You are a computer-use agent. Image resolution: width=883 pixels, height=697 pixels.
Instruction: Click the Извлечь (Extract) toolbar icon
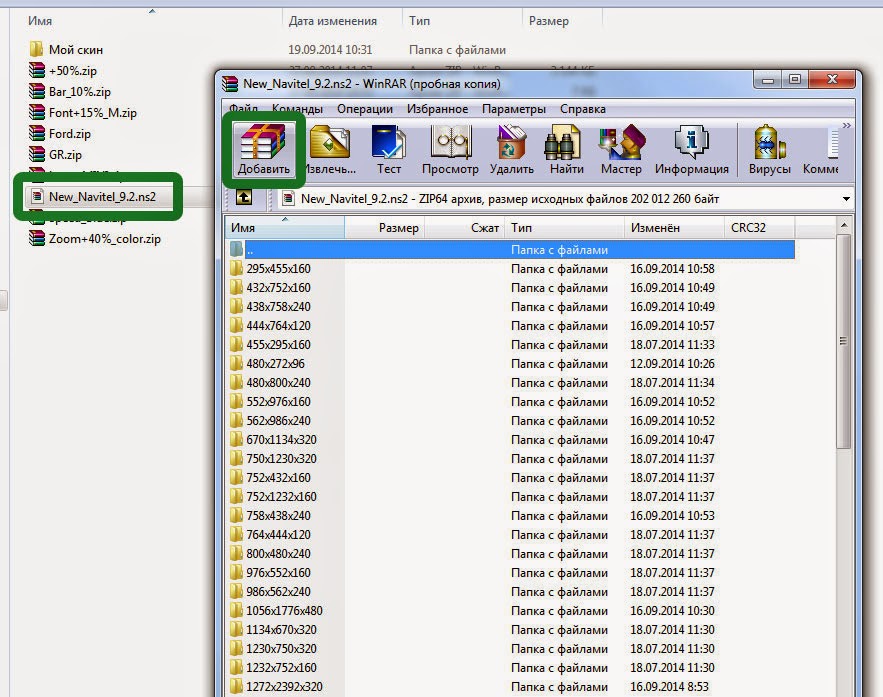pyautogui.click(x=330, y=150)
